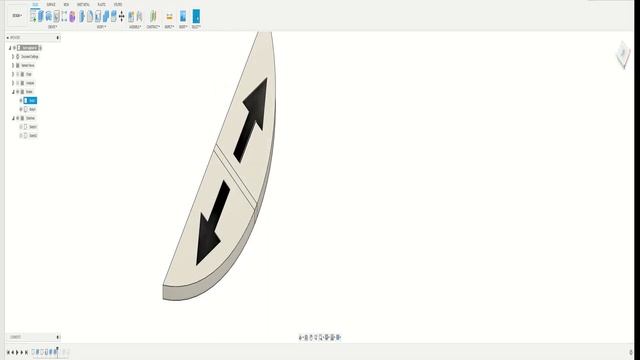Select the highlighted Body1 row
640x360 pixels.
(30, 100)
